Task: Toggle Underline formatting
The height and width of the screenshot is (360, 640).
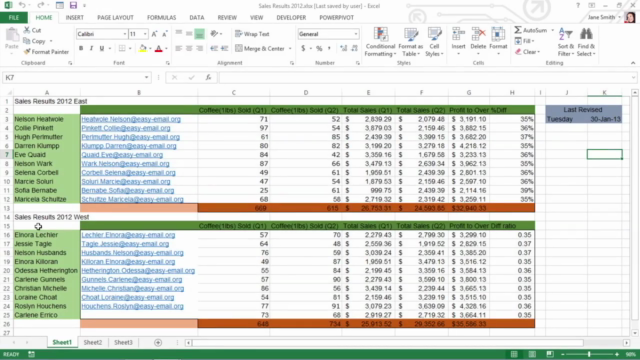Action: pyautogui.click(x=102, y=49)
